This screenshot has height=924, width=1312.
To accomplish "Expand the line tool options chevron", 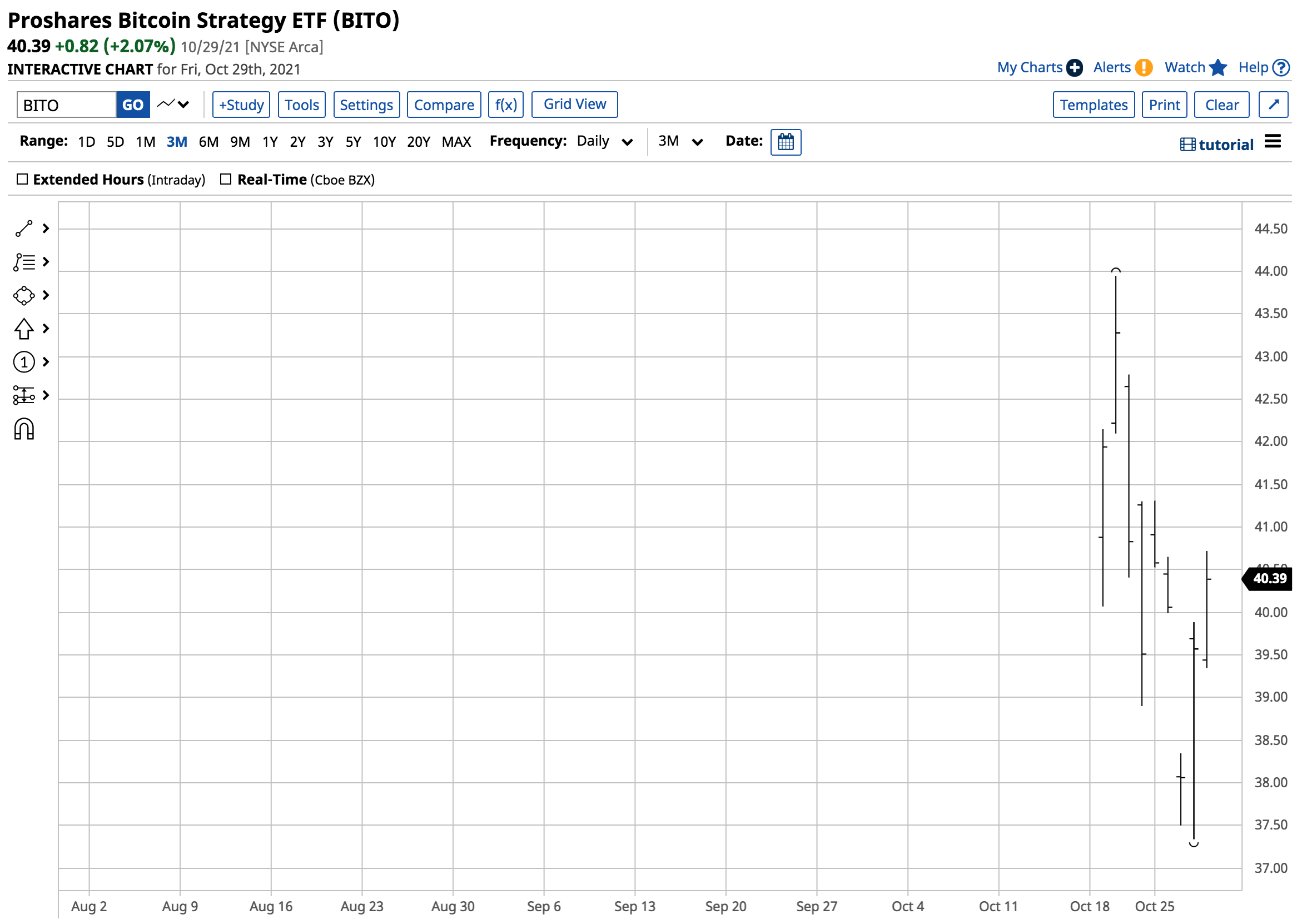I will pos(46,228).
